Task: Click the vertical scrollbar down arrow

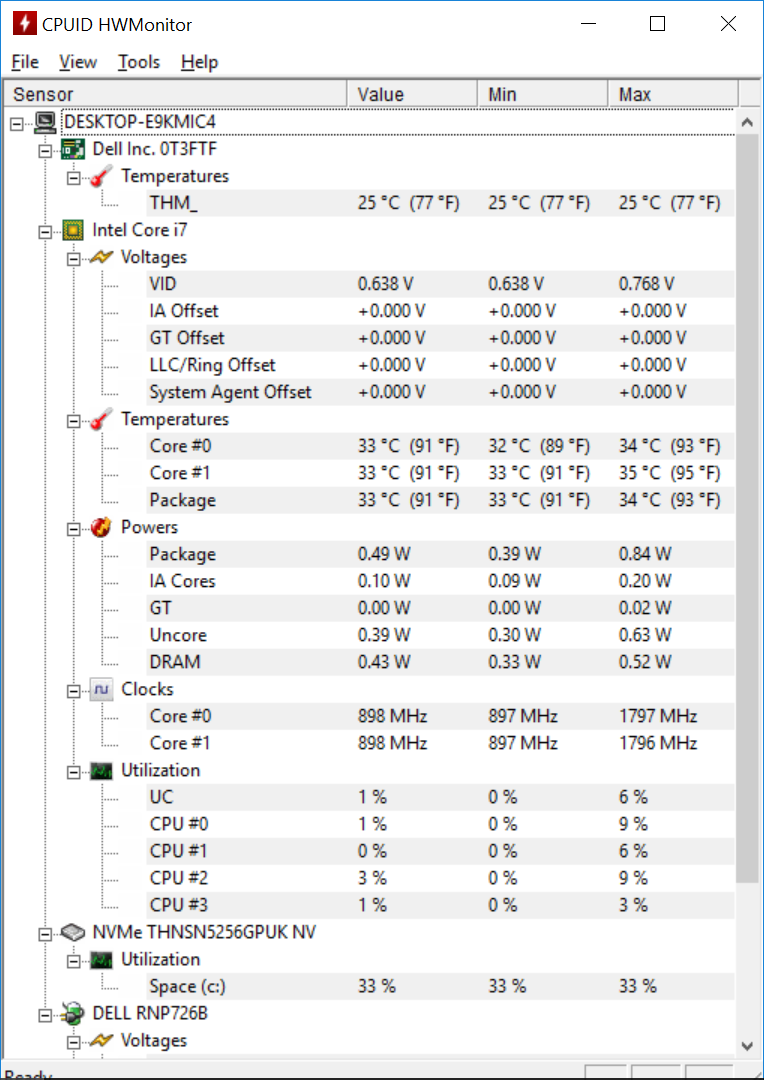Action: click(x=747, y=1046)
